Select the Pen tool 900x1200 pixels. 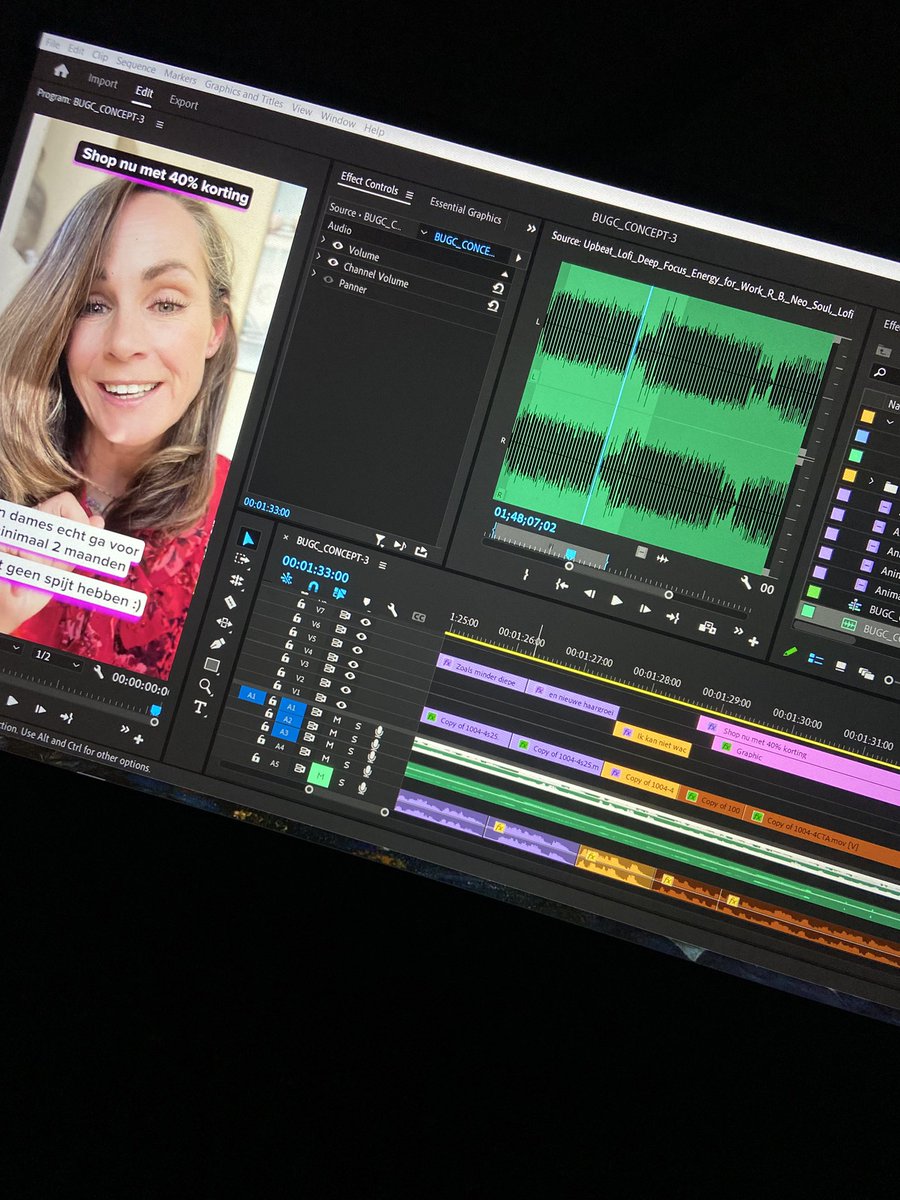click(x=217, y=643)
